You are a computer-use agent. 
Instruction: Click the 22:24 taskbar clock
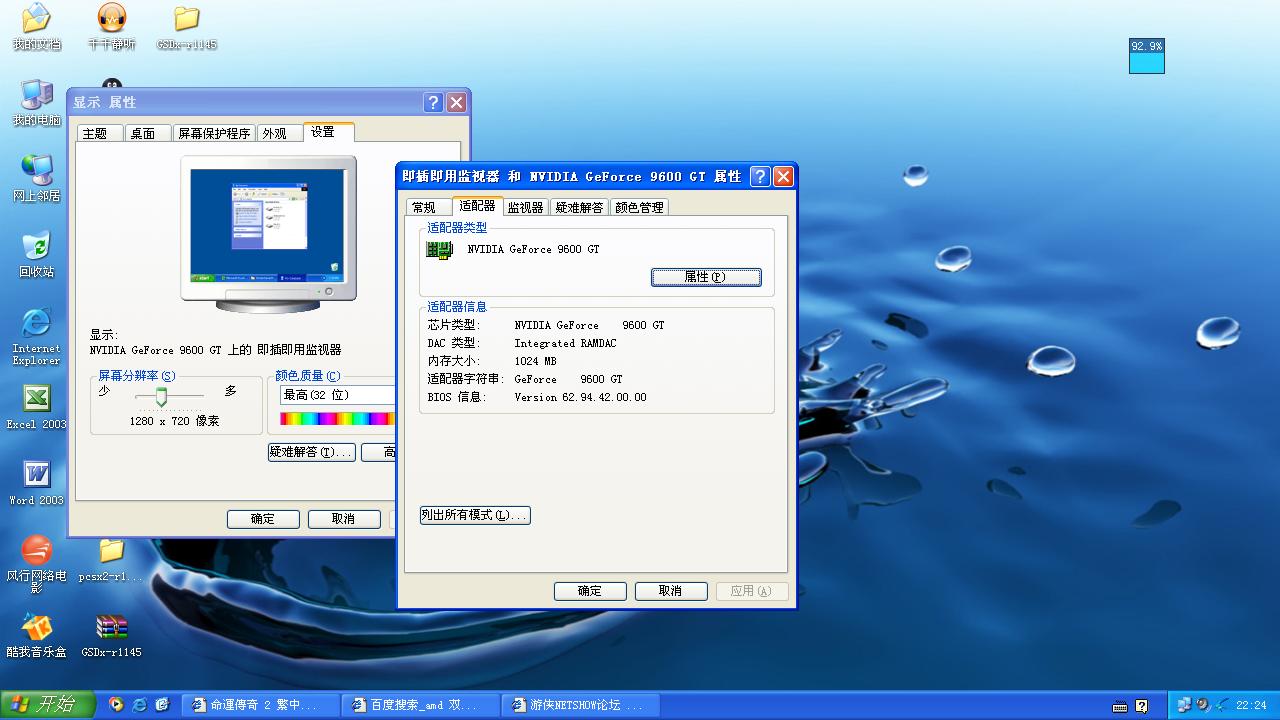1251,706
